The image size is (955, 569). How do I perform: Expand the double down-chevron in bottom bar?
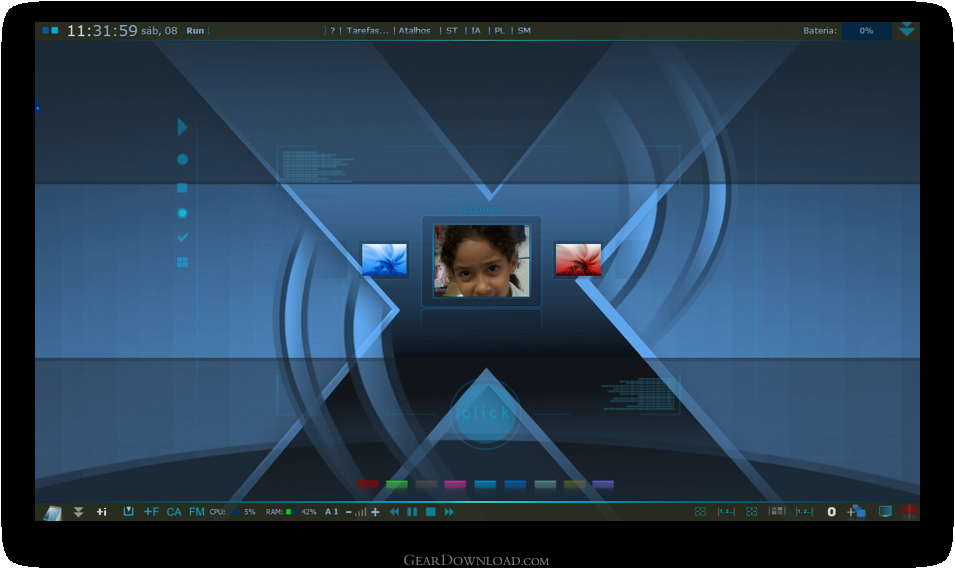click(x=78, y=512)
